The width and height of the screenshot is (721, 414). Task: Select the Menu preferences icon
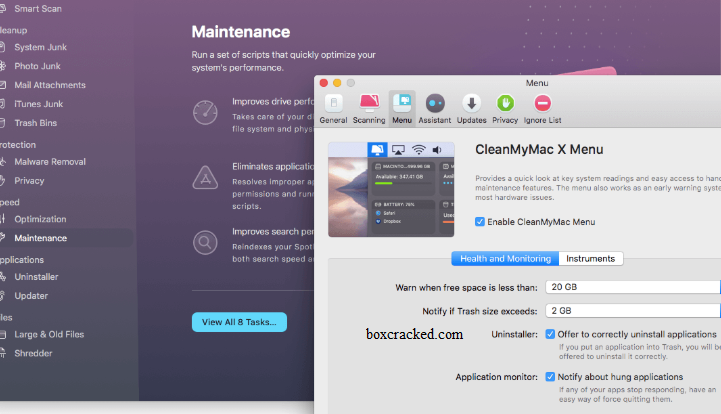pos(402,103)
